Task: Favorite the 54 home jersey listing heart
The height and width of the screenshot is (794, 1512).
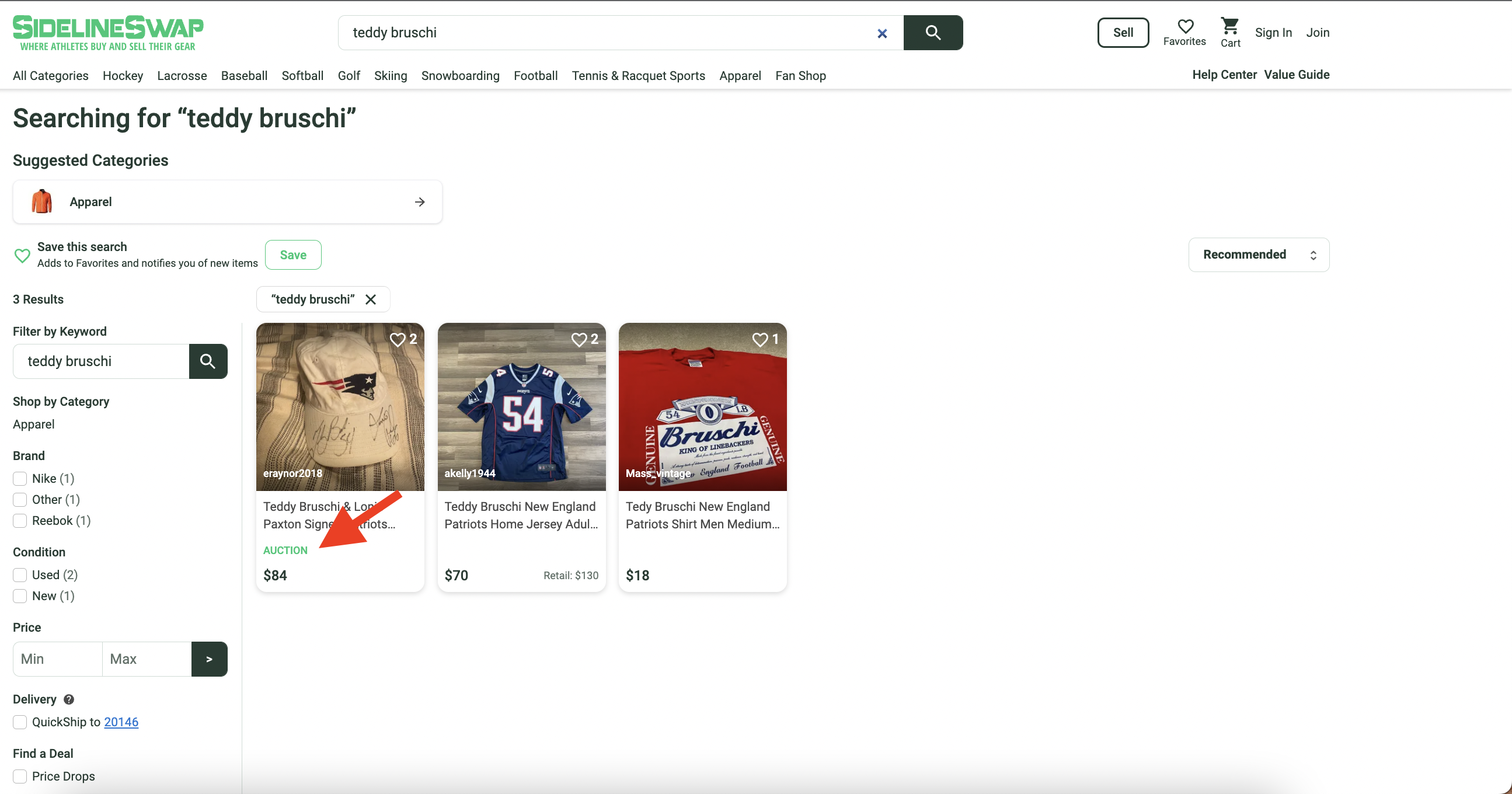Action: (579, 339)
